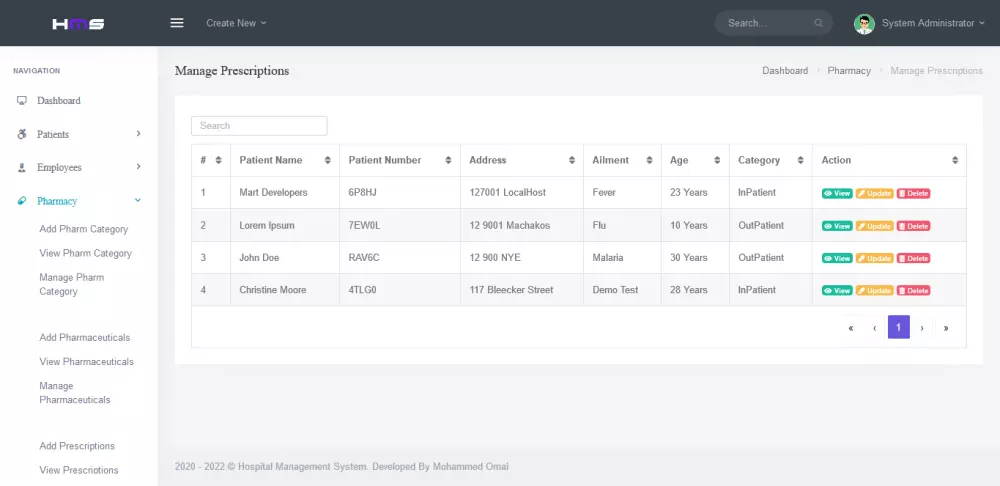Go to previous page arrow

(874, 327)
